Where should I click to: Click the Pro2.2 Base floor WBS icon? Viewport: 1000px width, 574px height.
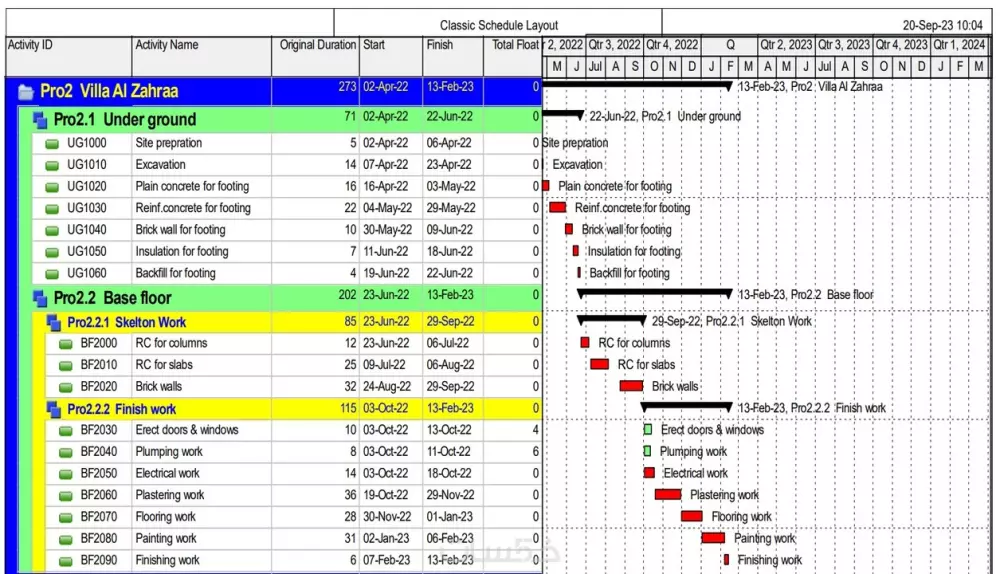(40, 298)
